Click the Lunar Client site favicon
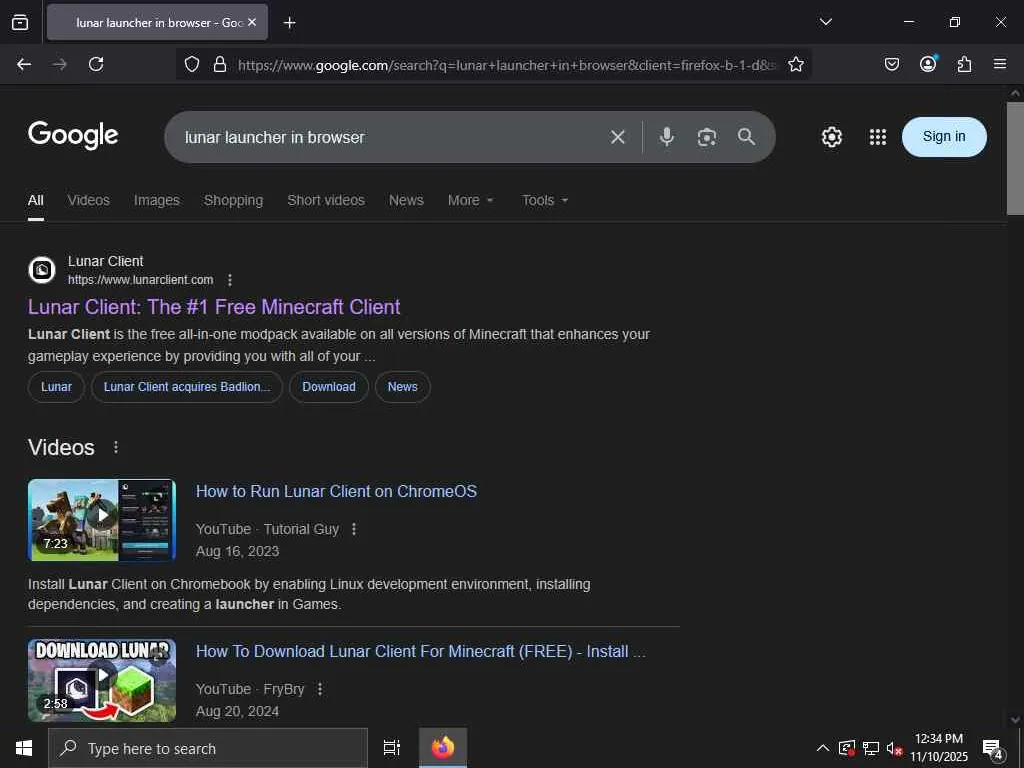Screen dimensions: 1024x768 pyautogui.click(x=42, y=270)
